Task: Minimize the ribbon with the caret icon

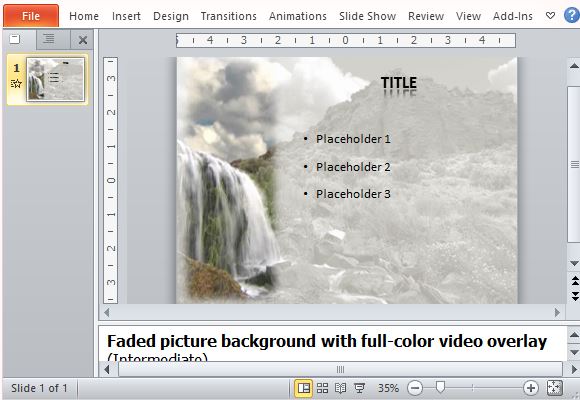Action: tap(550, 16)
